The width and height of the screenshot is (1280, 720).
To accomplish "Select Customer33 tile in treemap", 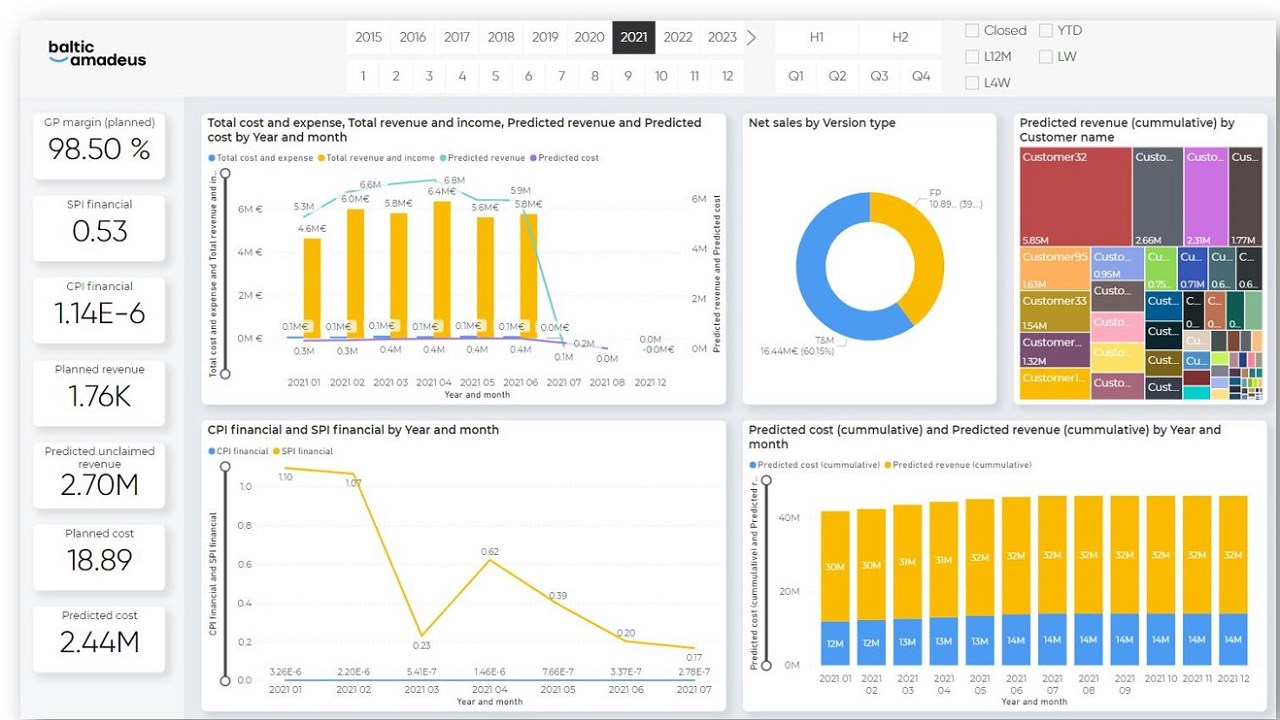I will (x=1055, y=312).
